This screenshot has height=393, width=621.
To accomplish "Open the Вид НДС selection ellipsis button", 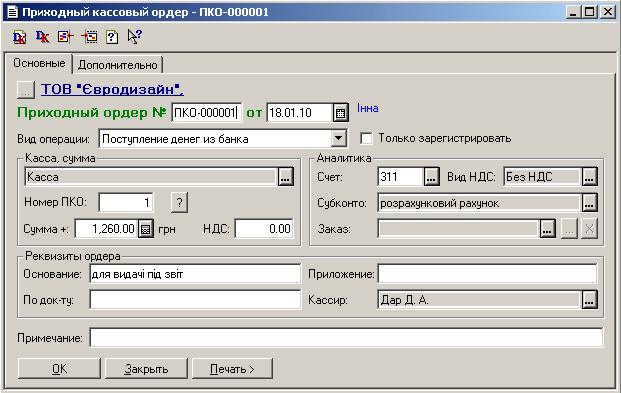I will pos(590,176).
